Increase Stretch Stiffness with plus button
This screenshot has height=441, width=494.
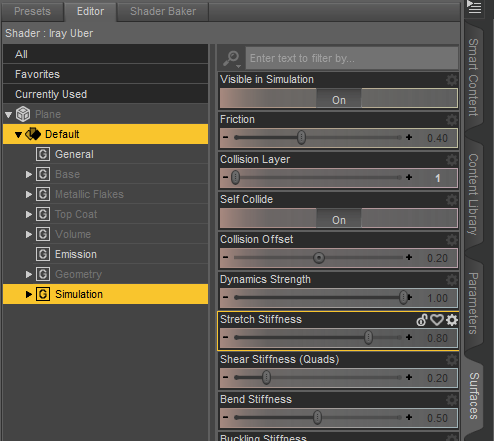[x=409, y=337]
